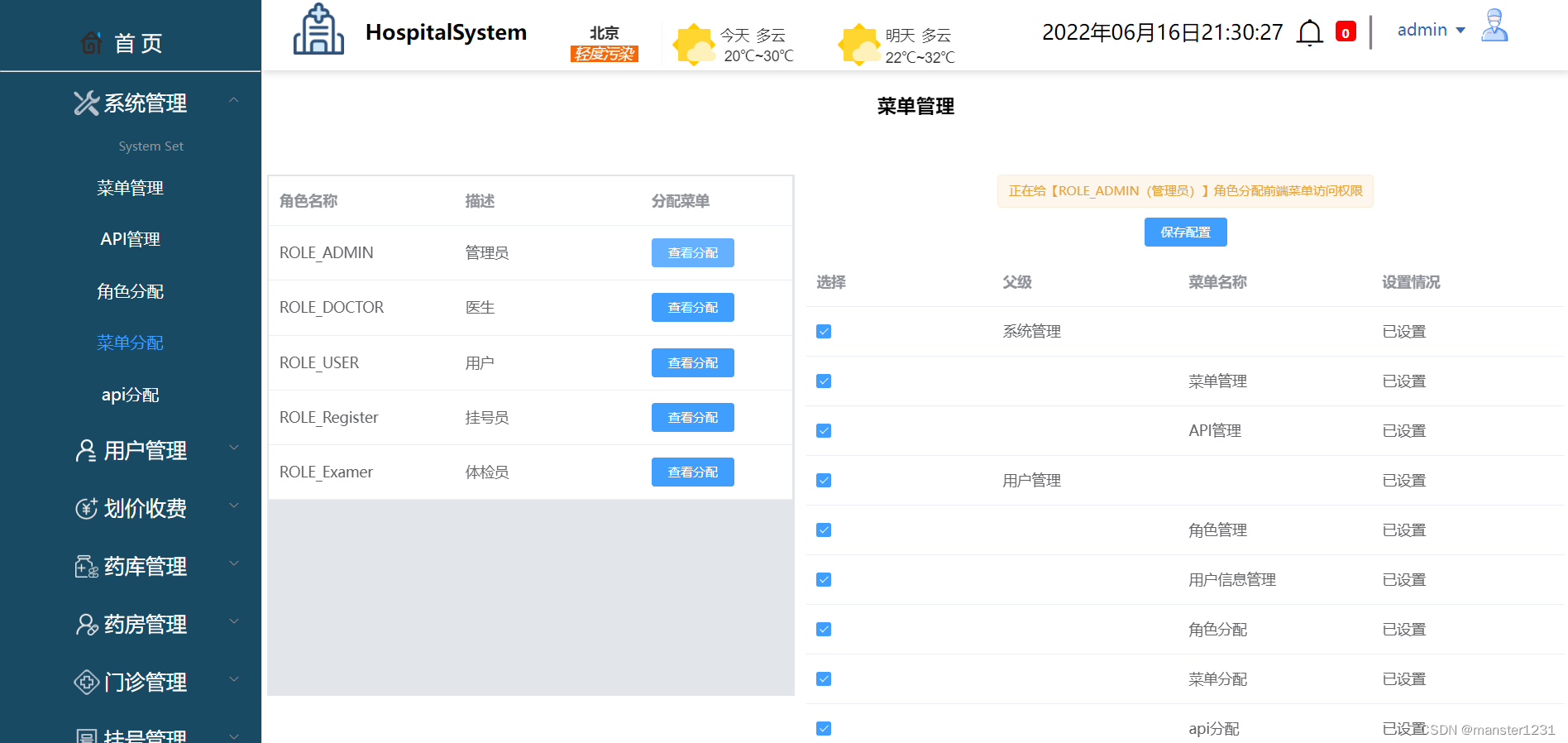
Task: Open API管理 sidebar item
Action: tap(131, 239)
